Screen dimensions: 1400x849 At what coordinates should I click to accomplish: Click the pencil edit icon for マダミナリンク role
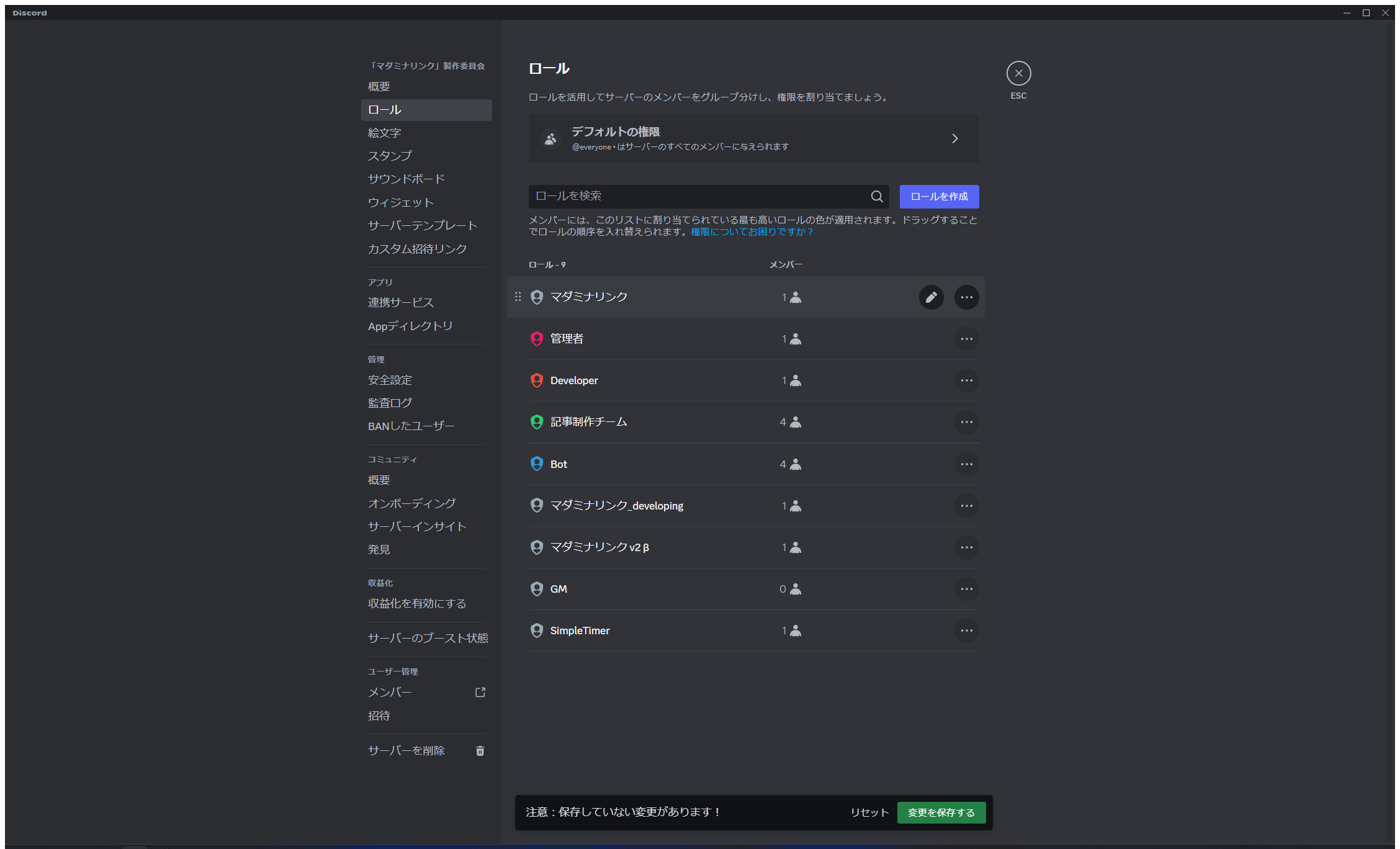pos(931,297)
